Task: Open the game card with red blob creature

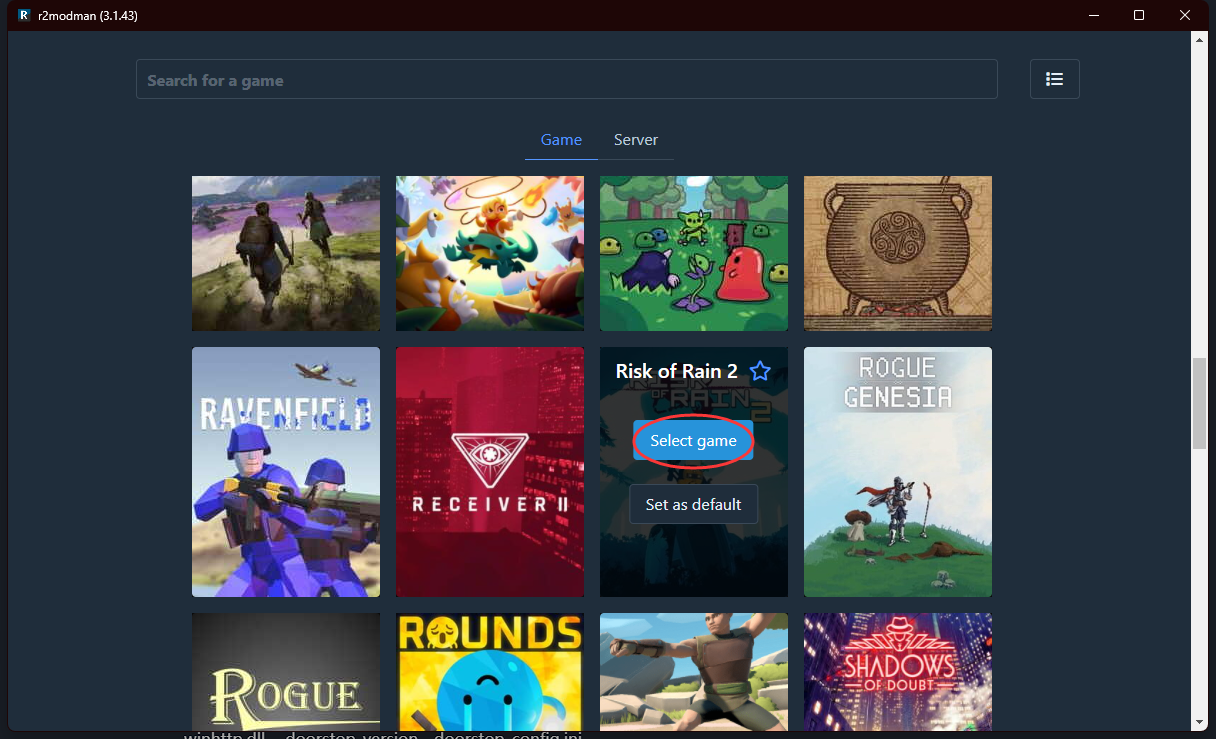Action: pos(694,253)
